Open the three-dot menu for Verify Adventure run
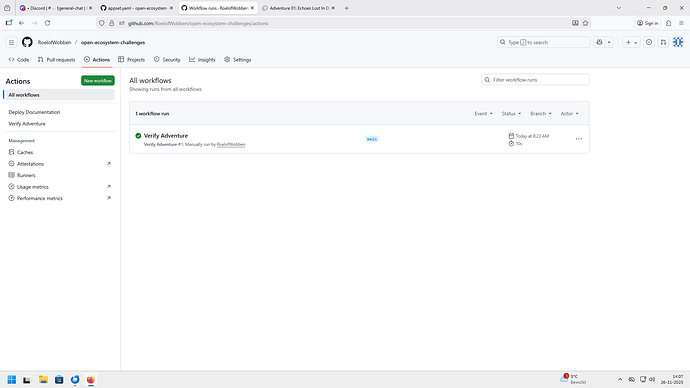690x388 pixels. pos(579,139)
